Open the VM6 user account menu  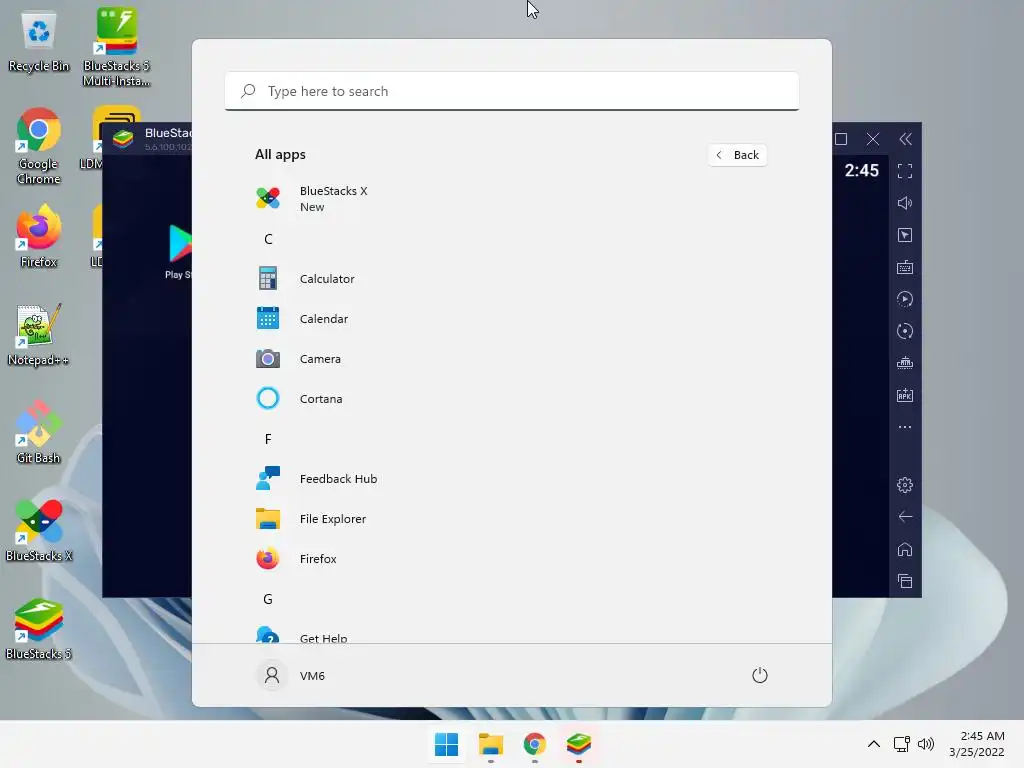click(x=291, y=675)
